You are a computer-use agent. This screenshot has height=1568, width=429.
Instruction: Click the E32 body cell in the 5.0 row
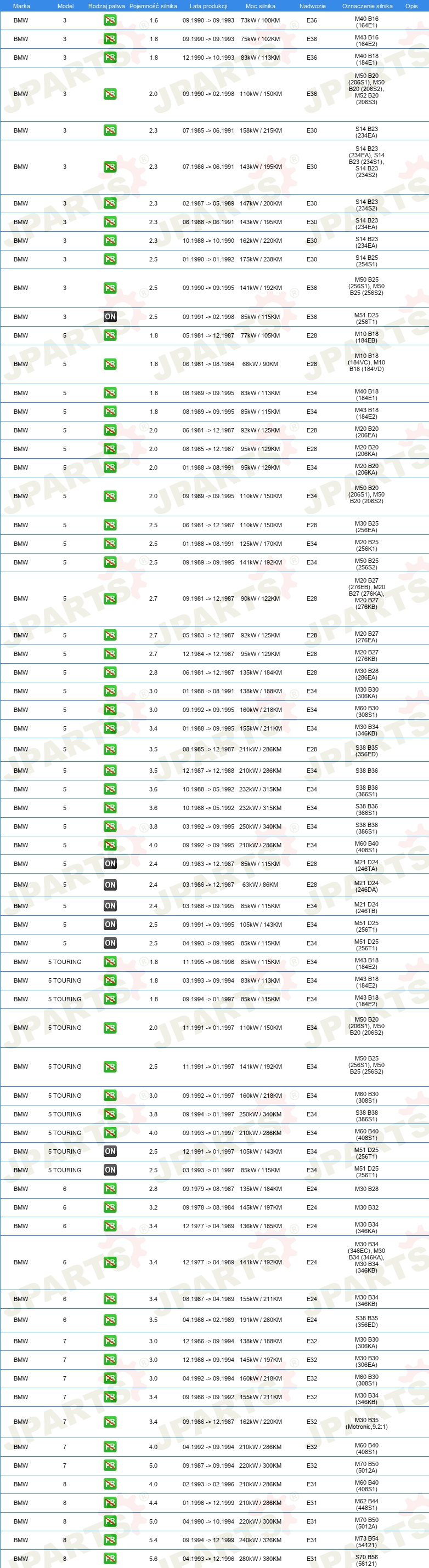(312, 1466)
